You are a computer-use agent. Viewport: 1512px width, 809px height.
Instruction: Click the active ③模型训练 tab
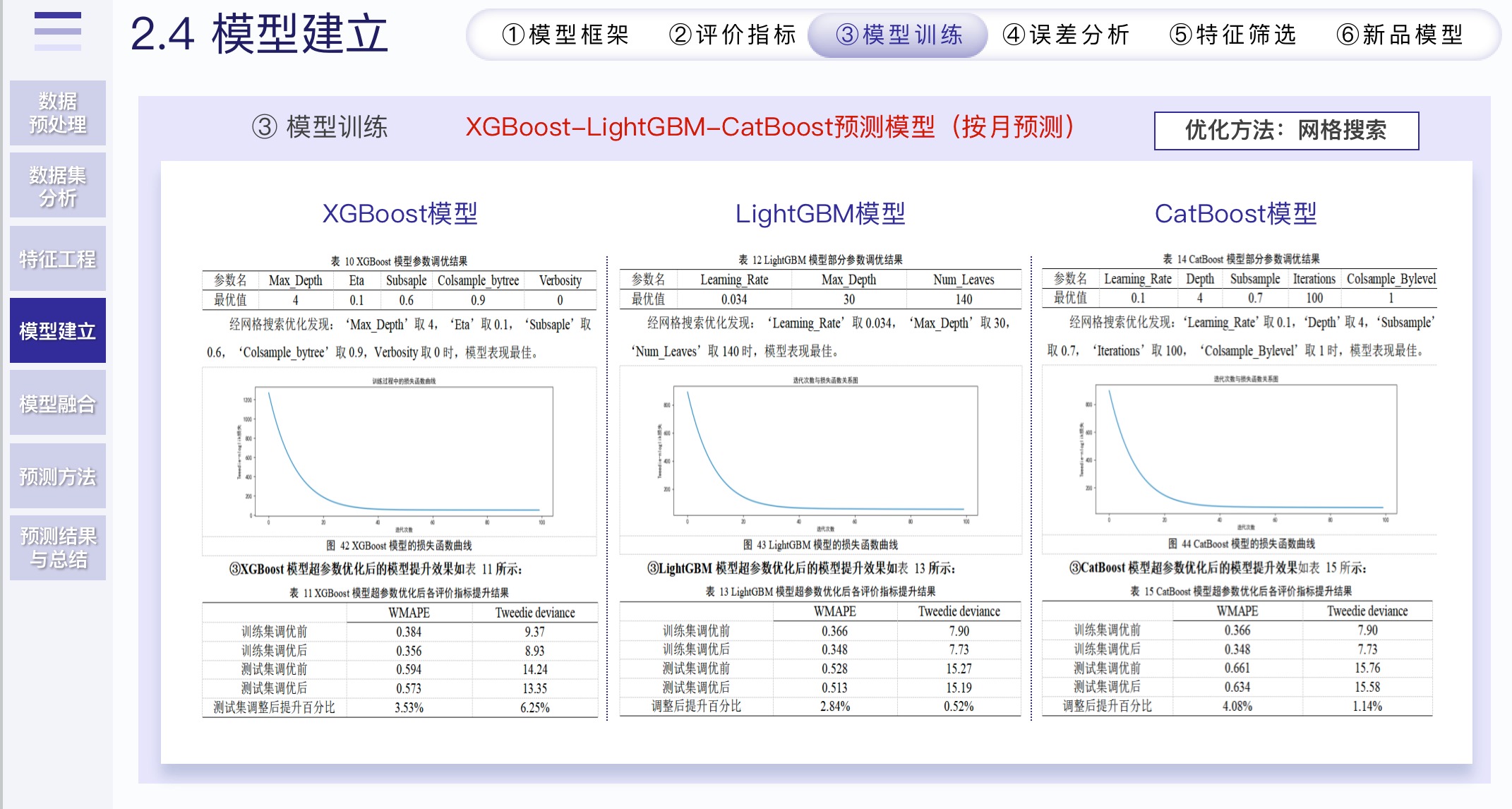click(x=898, y=35)
